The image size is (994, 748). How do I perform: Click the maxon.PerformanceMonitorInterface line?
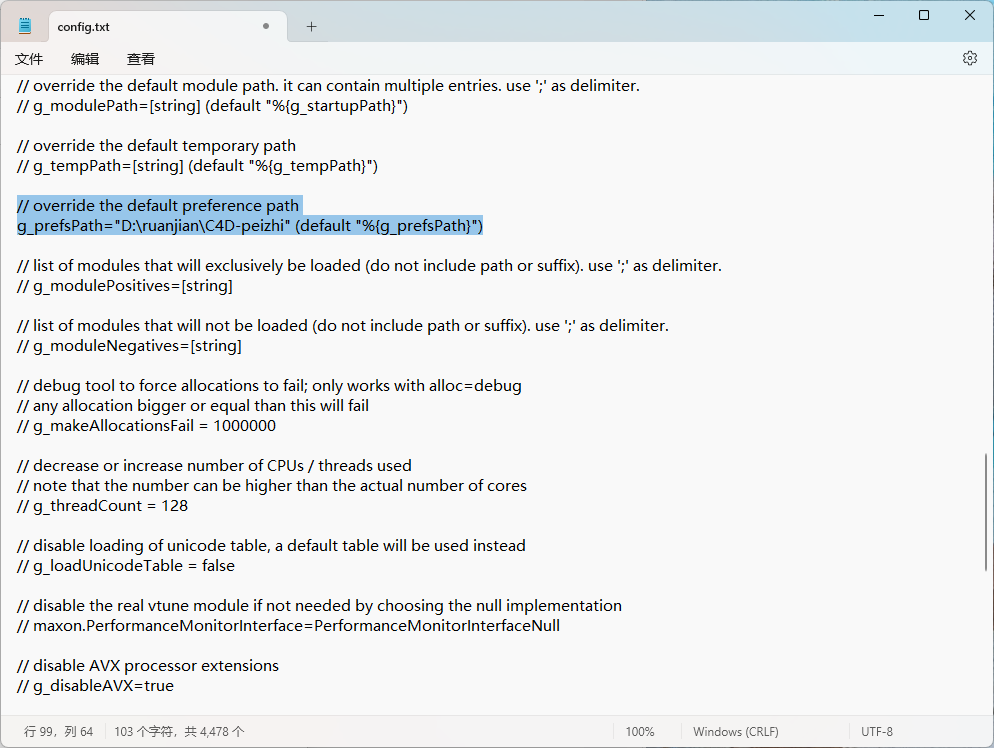[x=288, y=626]
